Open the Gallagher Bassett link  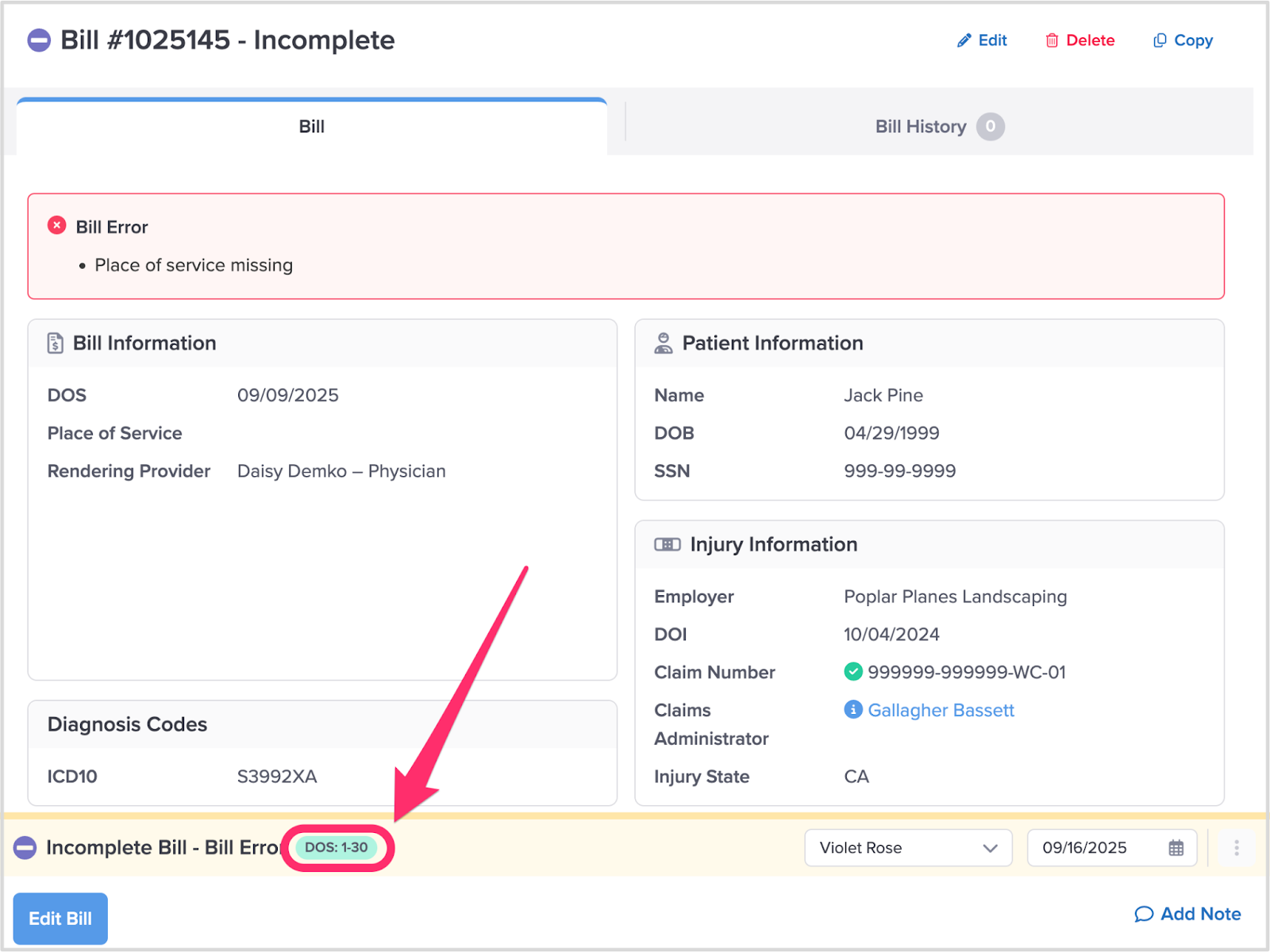coord(941,710)
